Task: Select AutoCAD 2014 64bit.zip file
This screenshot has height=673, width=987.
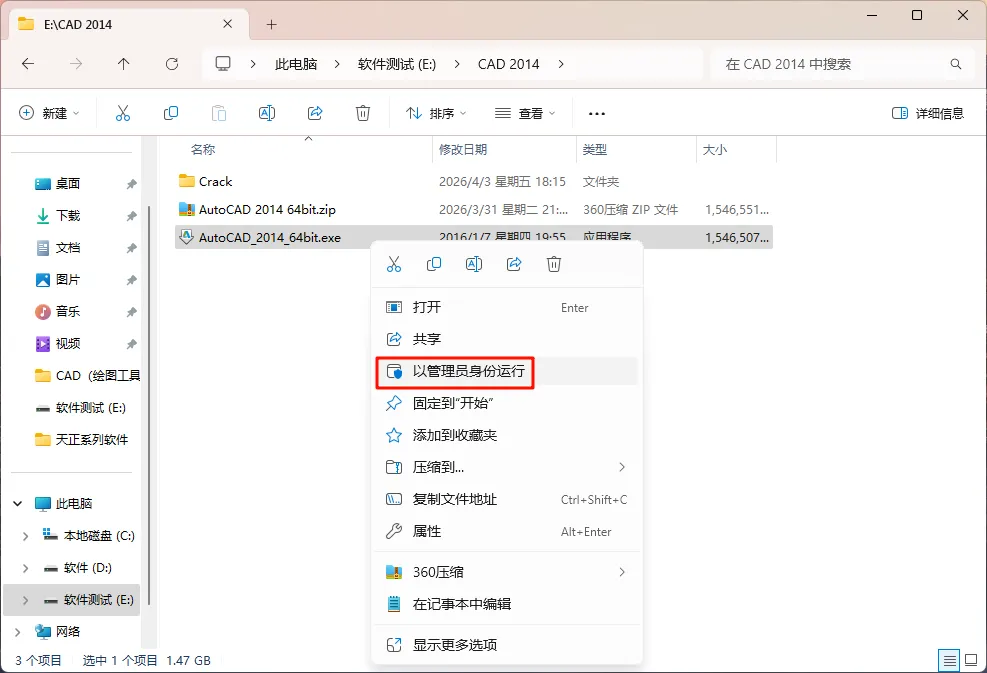Action: click(473, 210)
